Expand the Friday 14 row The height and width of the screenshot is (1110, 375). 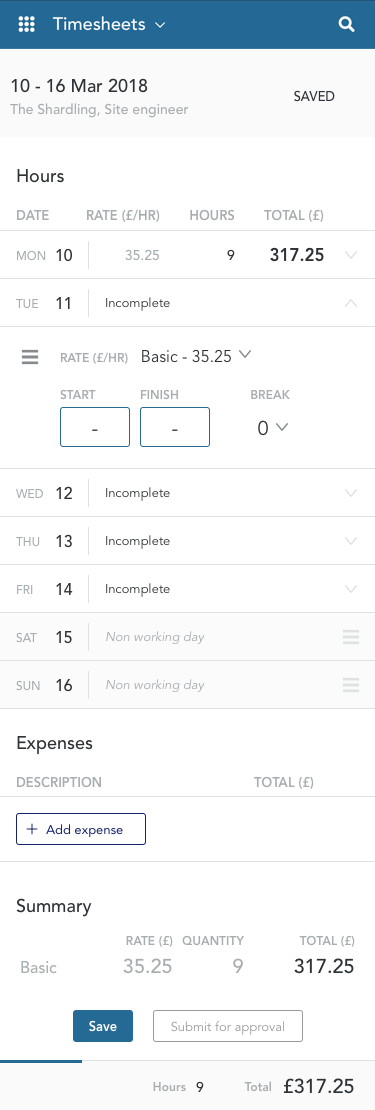tap(351, 589)
